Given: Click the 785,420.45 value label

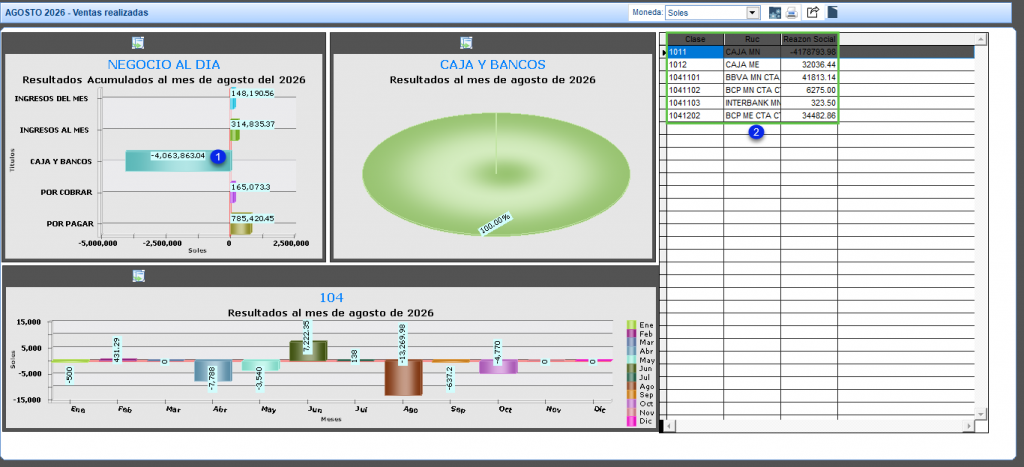Looking at the screenshot, I should pyautogui.click(x=252, y=218).
